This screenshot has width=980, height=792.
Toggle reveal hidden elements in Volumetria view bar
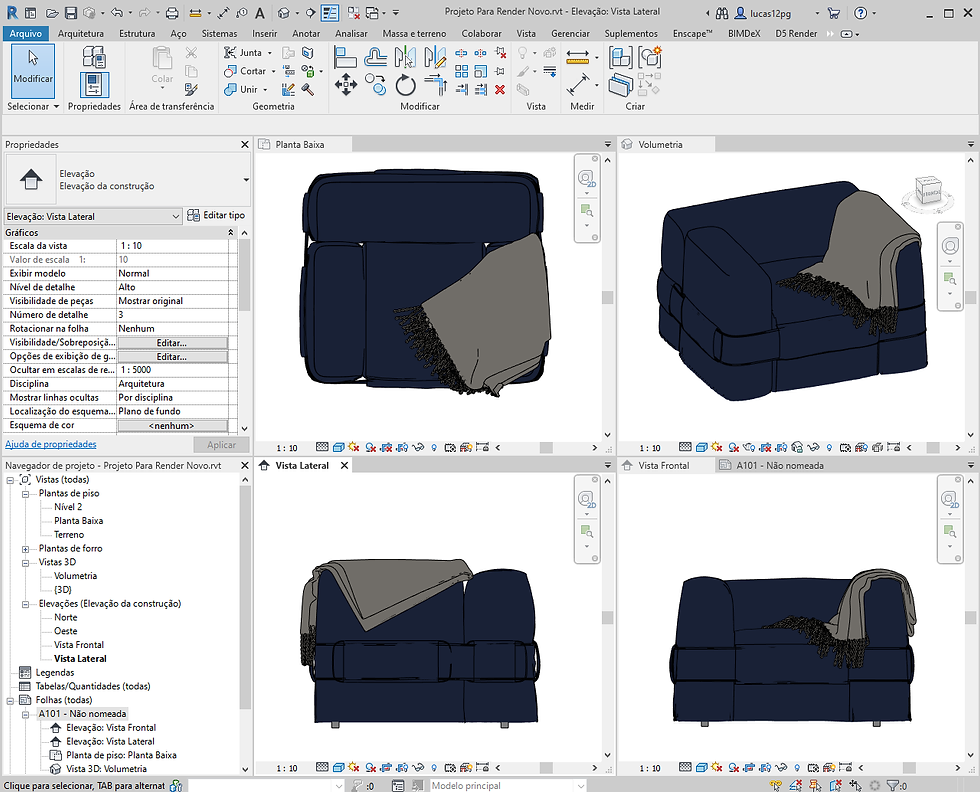[x=829, y=448]
